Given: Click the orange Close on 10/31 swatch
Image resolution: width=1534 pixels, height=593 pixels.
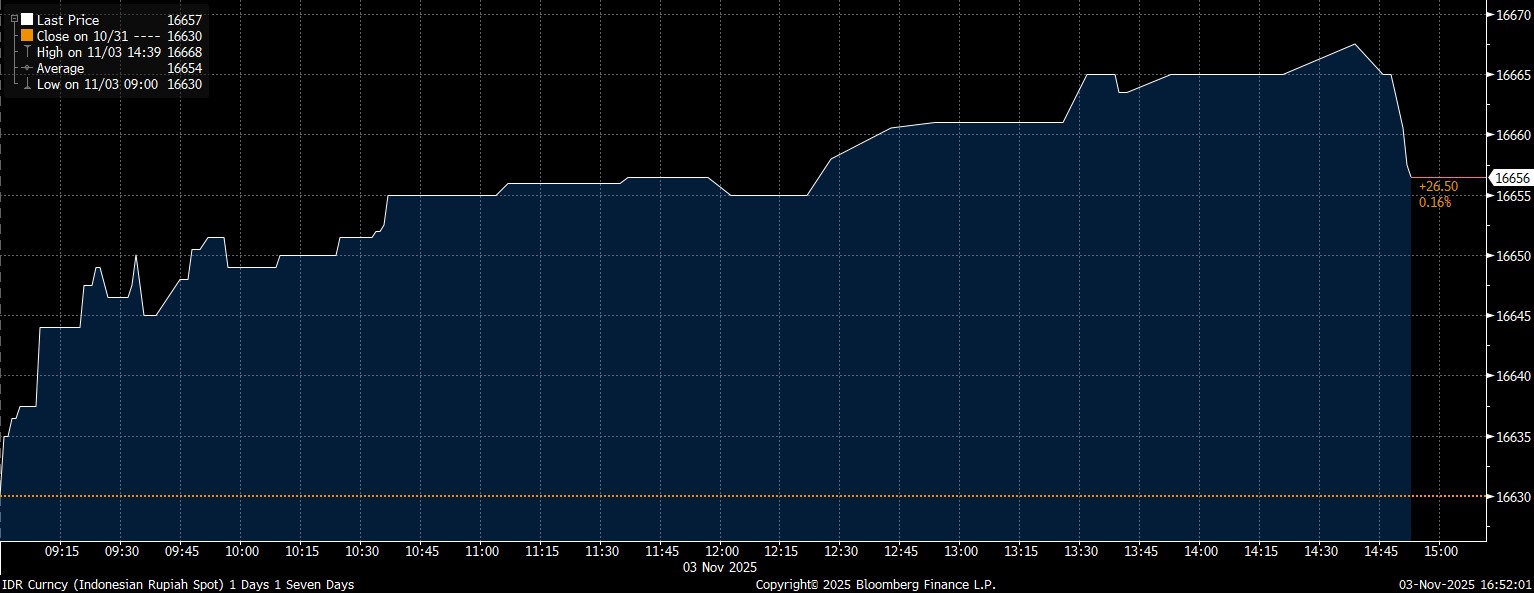Looking at the screenshot, I should 27,36.
